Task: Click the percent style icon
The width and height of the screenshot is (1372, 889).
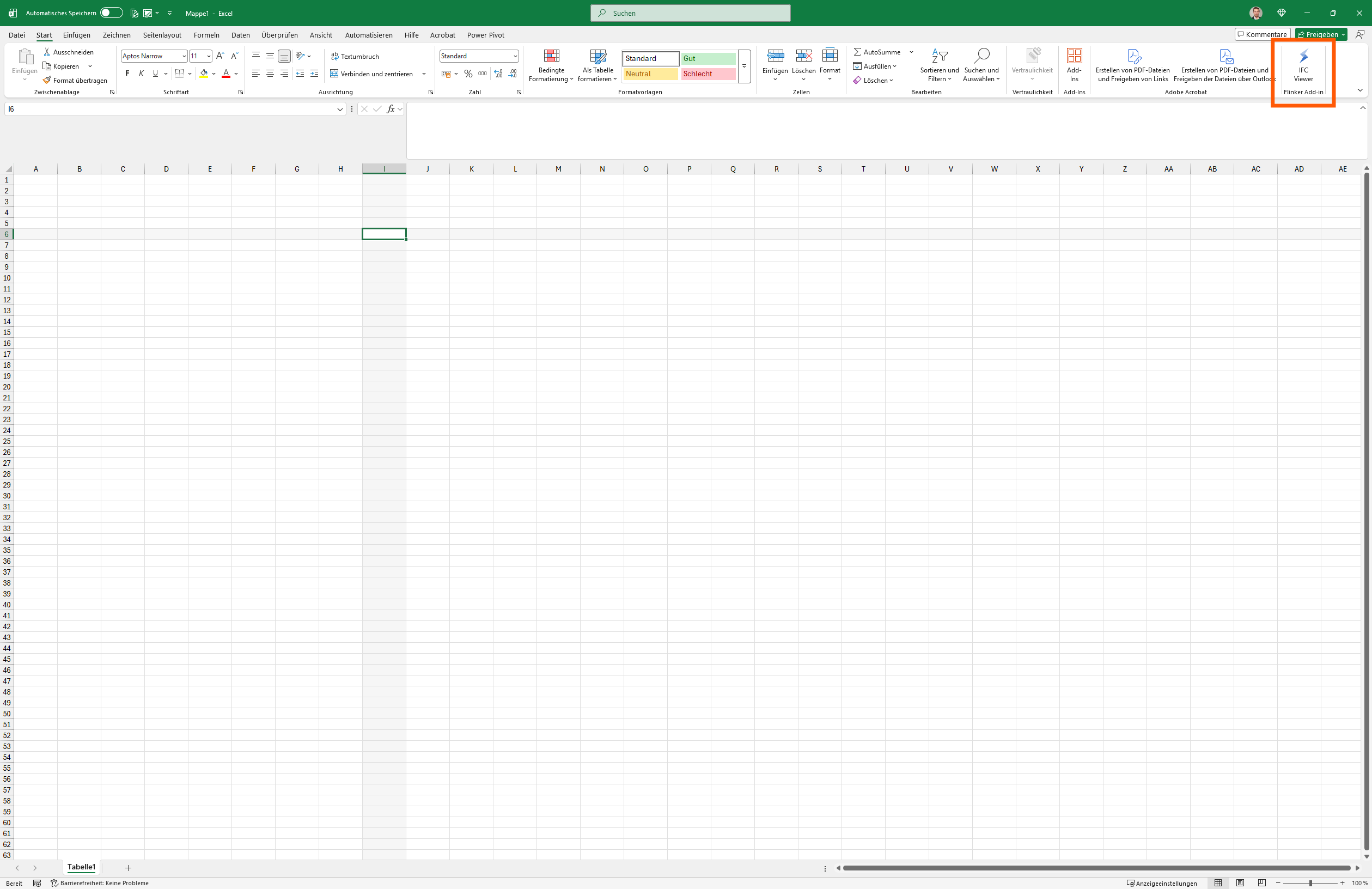Action: (468, 74)
